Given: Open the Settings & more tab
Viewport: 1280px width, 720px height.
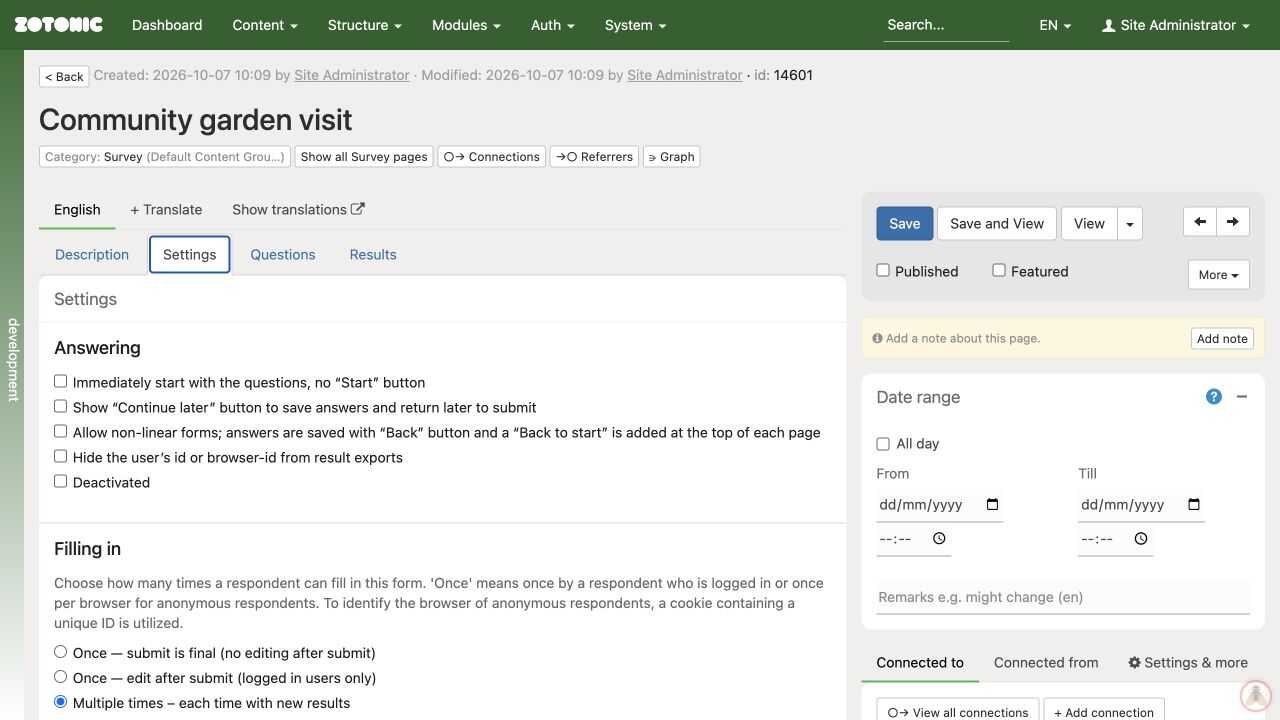Looking at the screenshot, I should (1188, 662).
